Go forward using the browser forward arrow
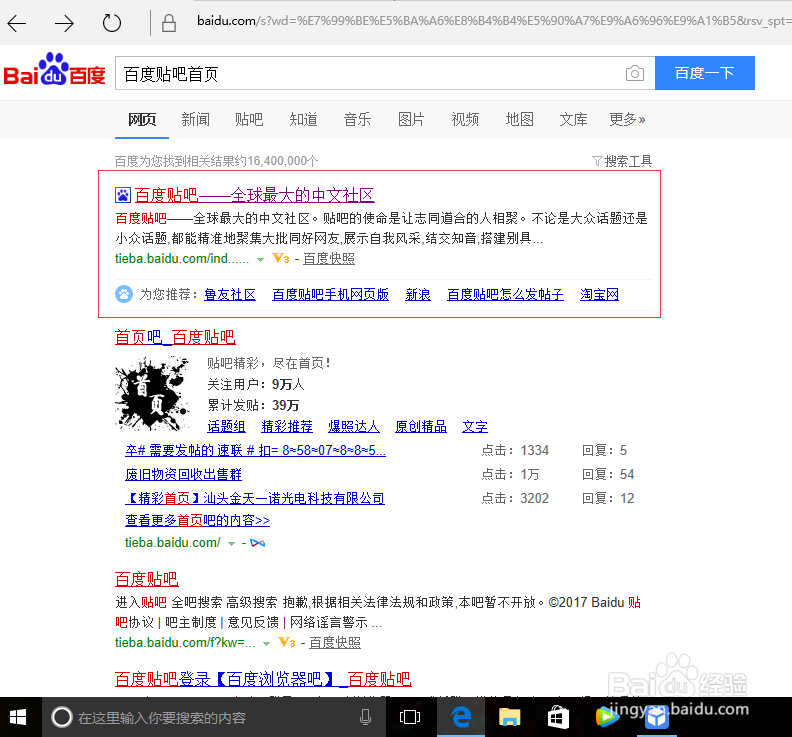This screenshot has height=737, width=792. 64,23
